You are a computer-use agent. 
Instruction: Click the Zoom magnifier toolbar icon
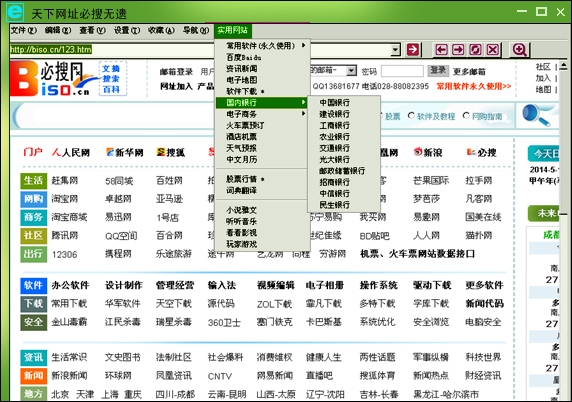[x=519, y=49]
